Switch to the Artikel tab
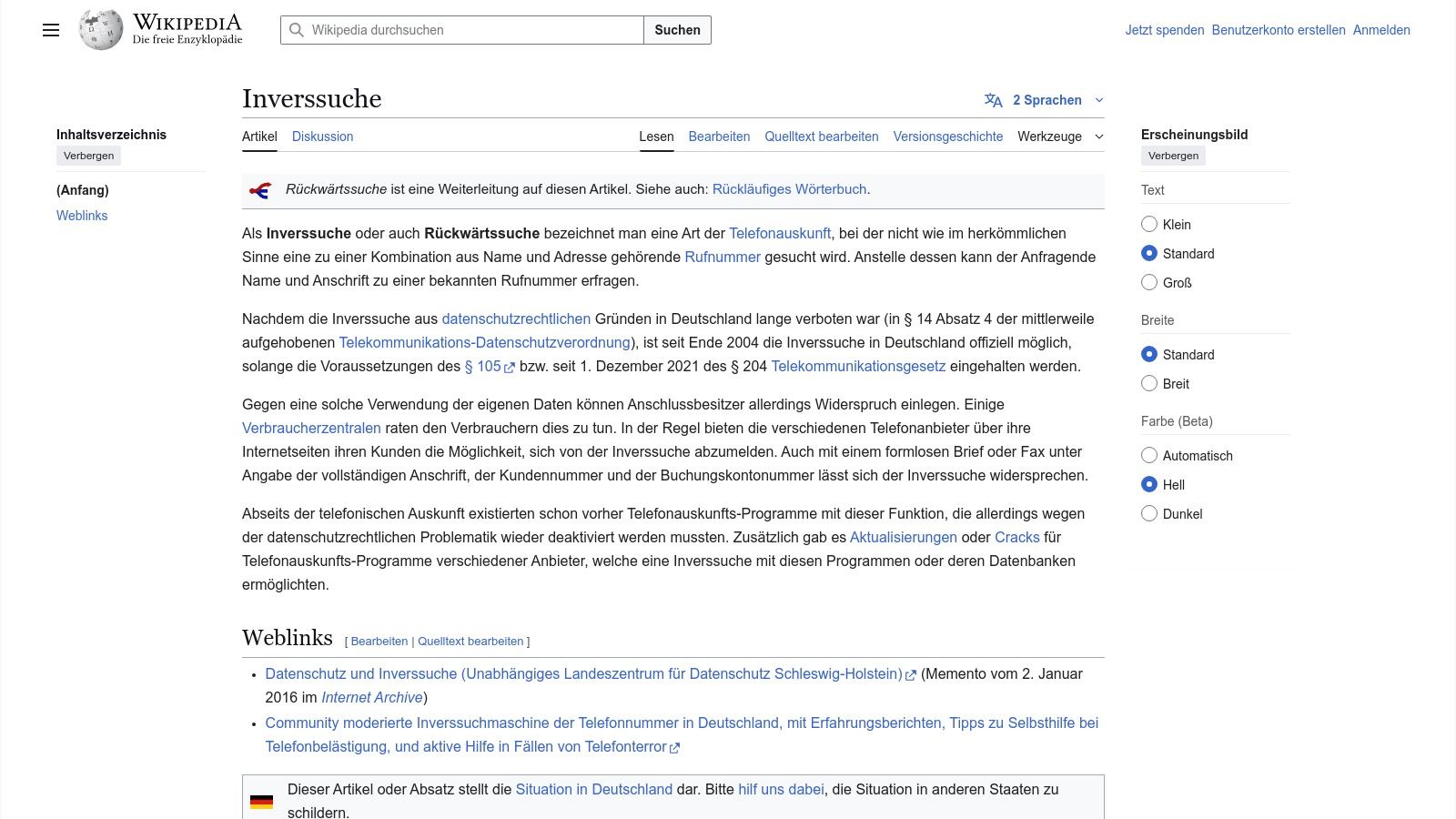The image size is (1456, 819). tap(259, 136)
